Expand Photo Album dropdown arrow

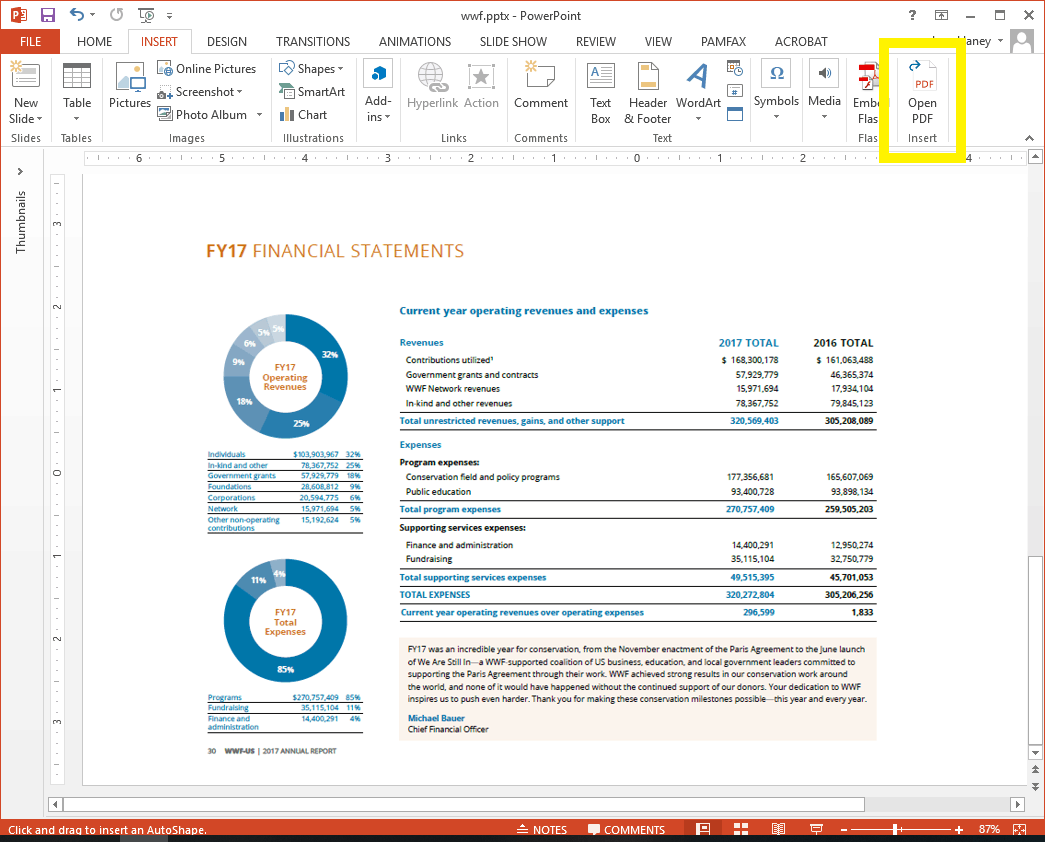click(259, 115)
